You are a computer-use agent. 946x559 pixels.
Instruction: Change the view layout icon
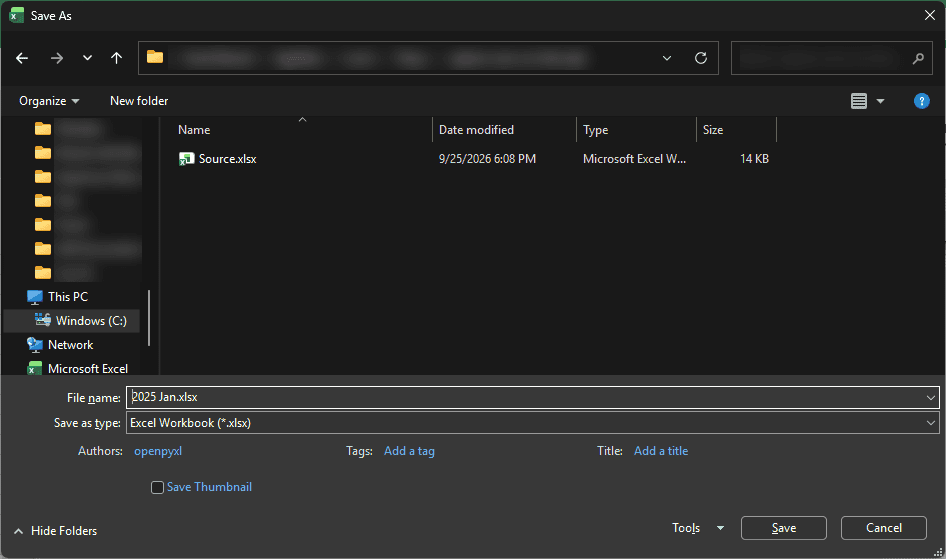click(x=859, y=101)
